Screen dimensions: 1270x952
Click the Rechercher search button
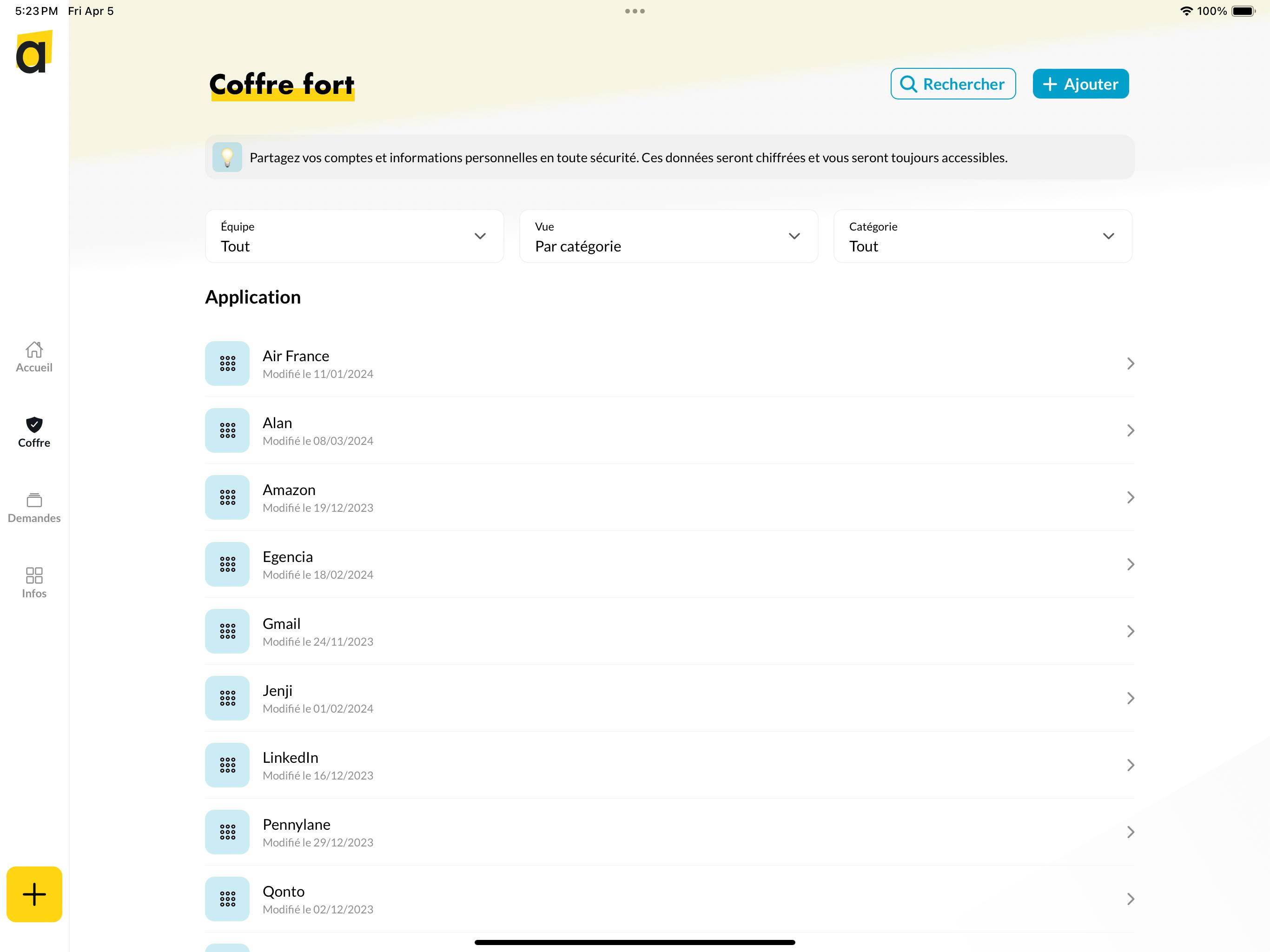click(953, 84)
